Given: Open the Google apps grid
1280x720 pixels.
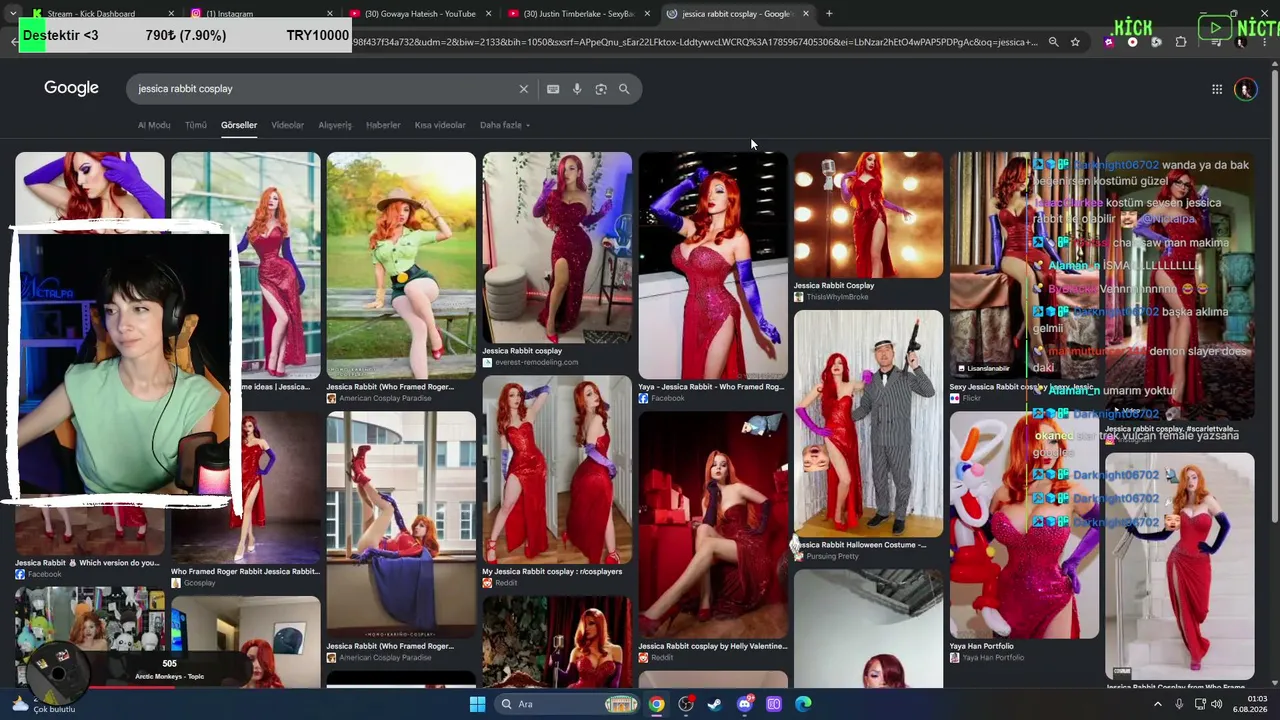Looking at the screenshot, I should tap(1217, 89).
